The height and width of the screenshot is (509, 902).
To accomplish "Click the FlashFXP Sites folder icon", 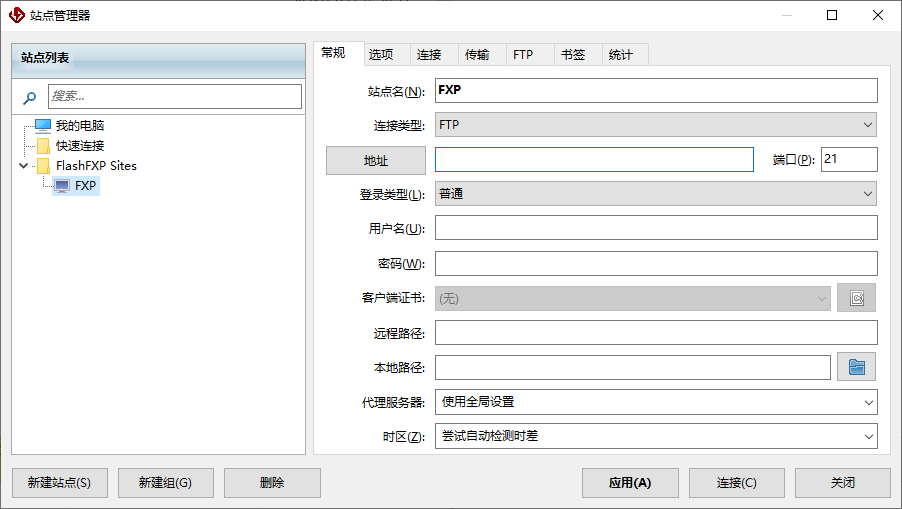I will [43, 166].
